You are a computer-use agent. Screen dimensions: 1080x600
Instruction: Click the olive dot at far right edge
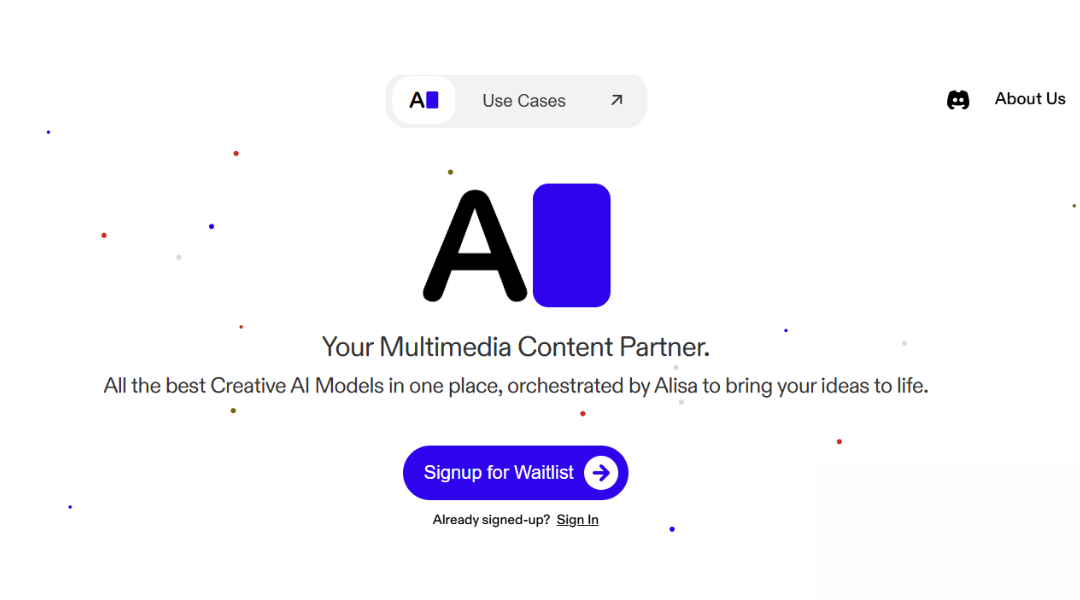pyautogui.click(x=1074, y=206)
